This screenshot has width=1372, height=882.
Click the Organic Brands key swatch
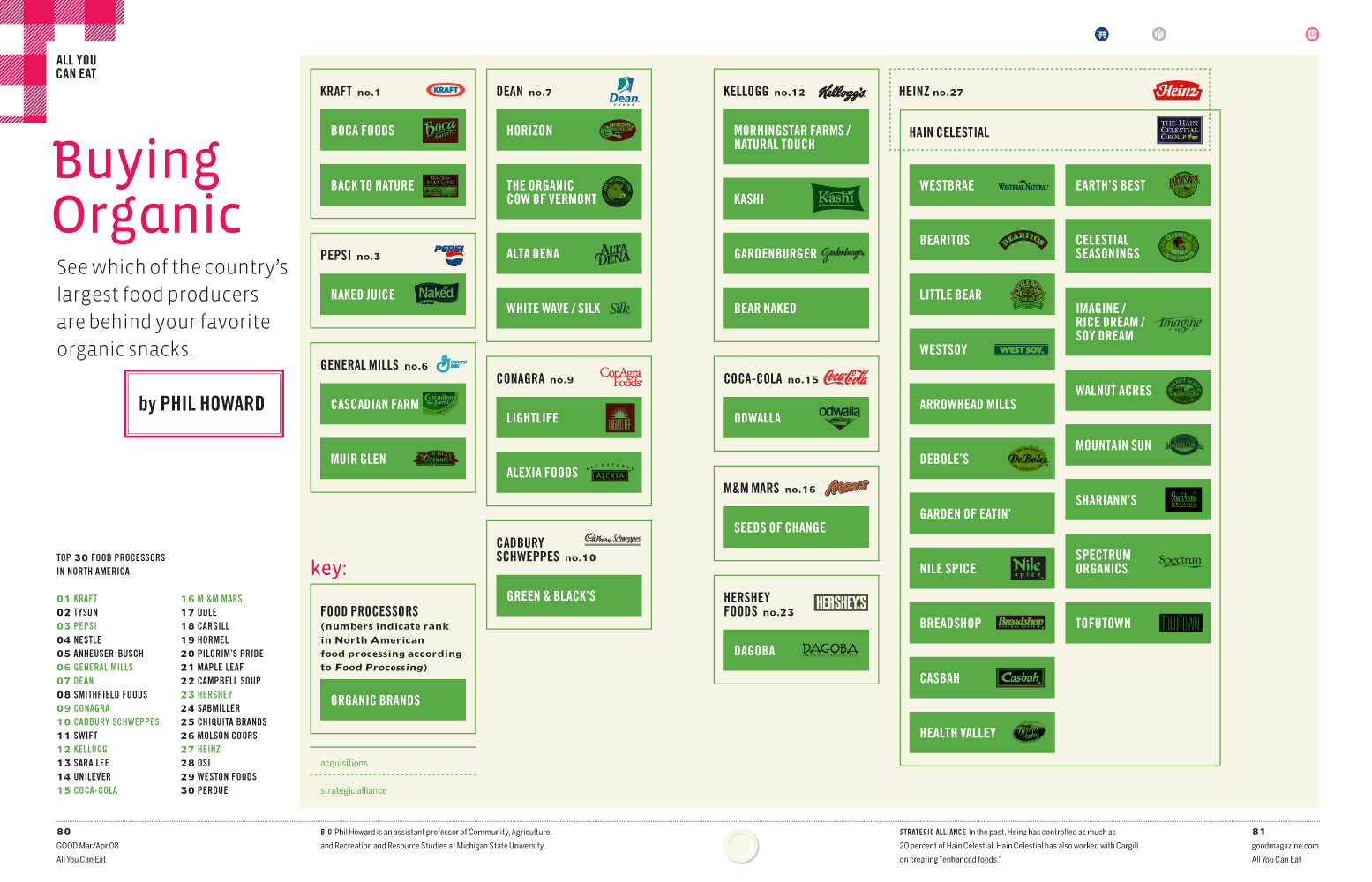point(393,700)
